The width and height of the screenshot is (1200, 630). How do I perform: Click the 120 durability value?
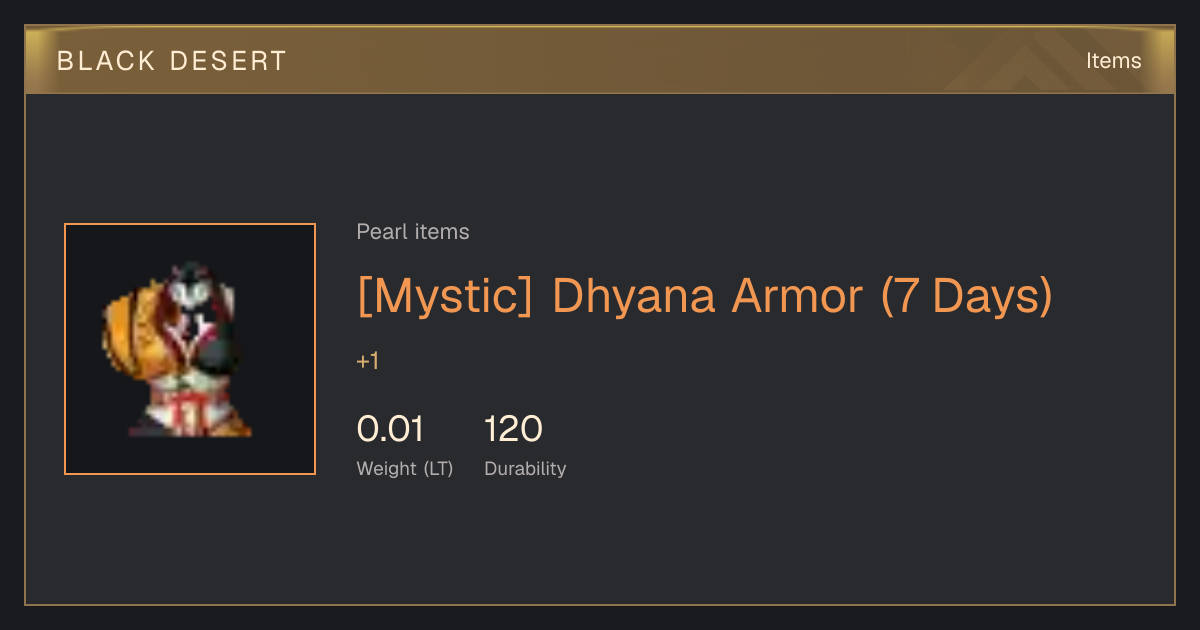pos(514,429)
